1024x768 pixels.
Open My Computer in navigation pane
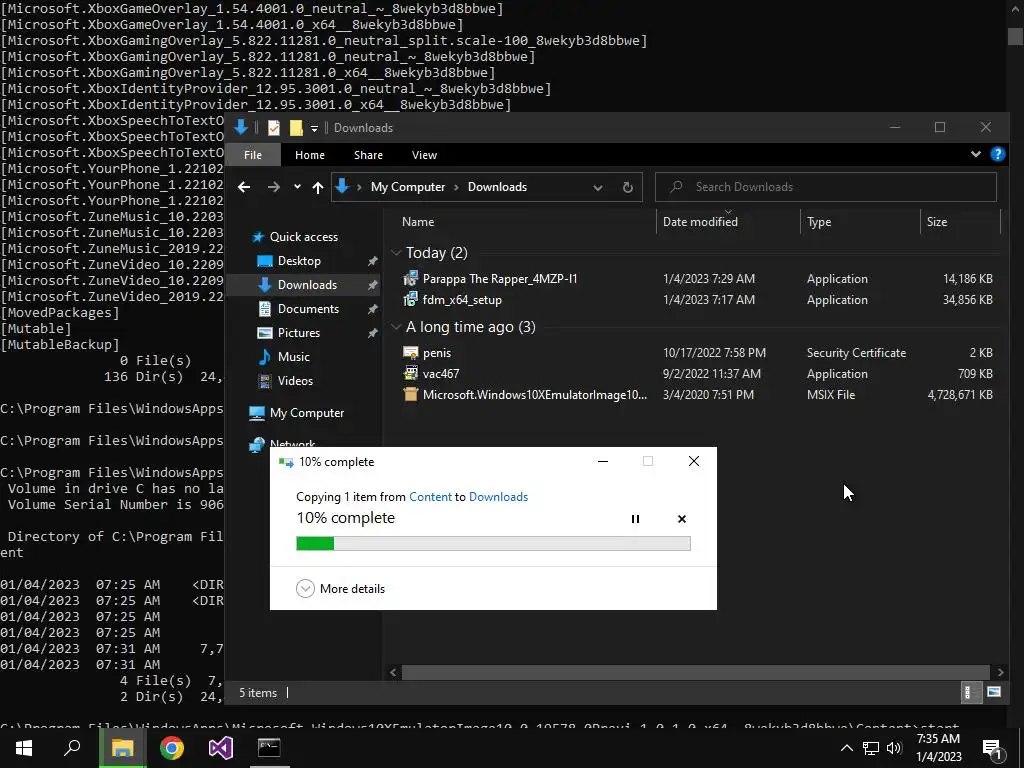pos(306,413)
